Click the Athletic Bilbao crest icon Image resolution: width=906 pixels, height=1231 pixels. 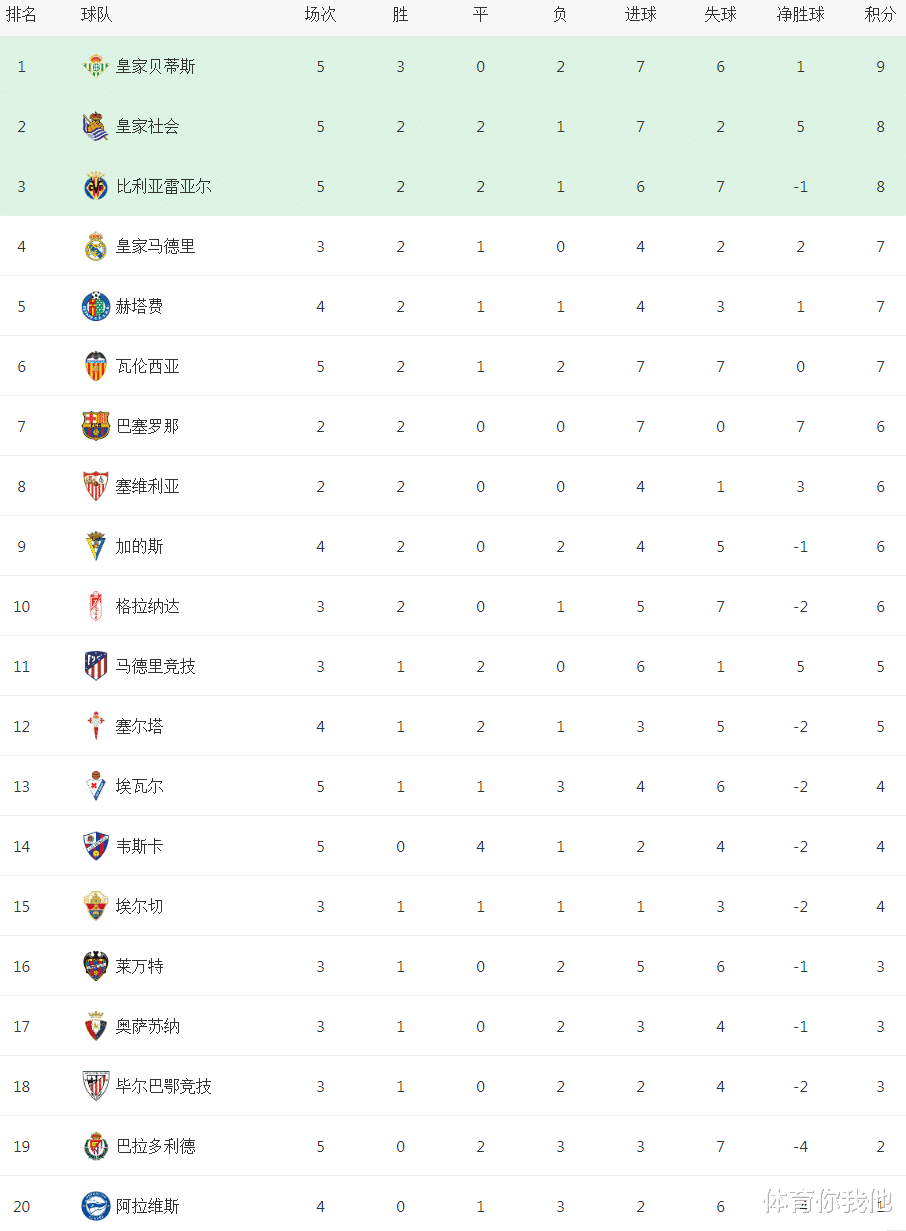click(x=96, y=1086)
